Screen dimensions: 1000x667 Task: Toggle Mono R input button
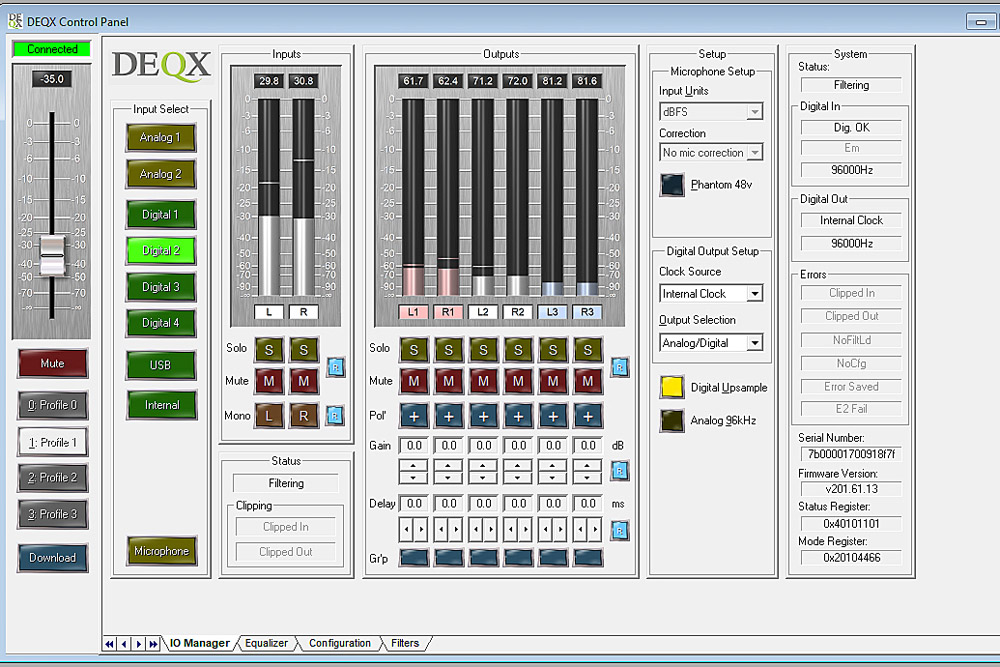tap(304, 416)
